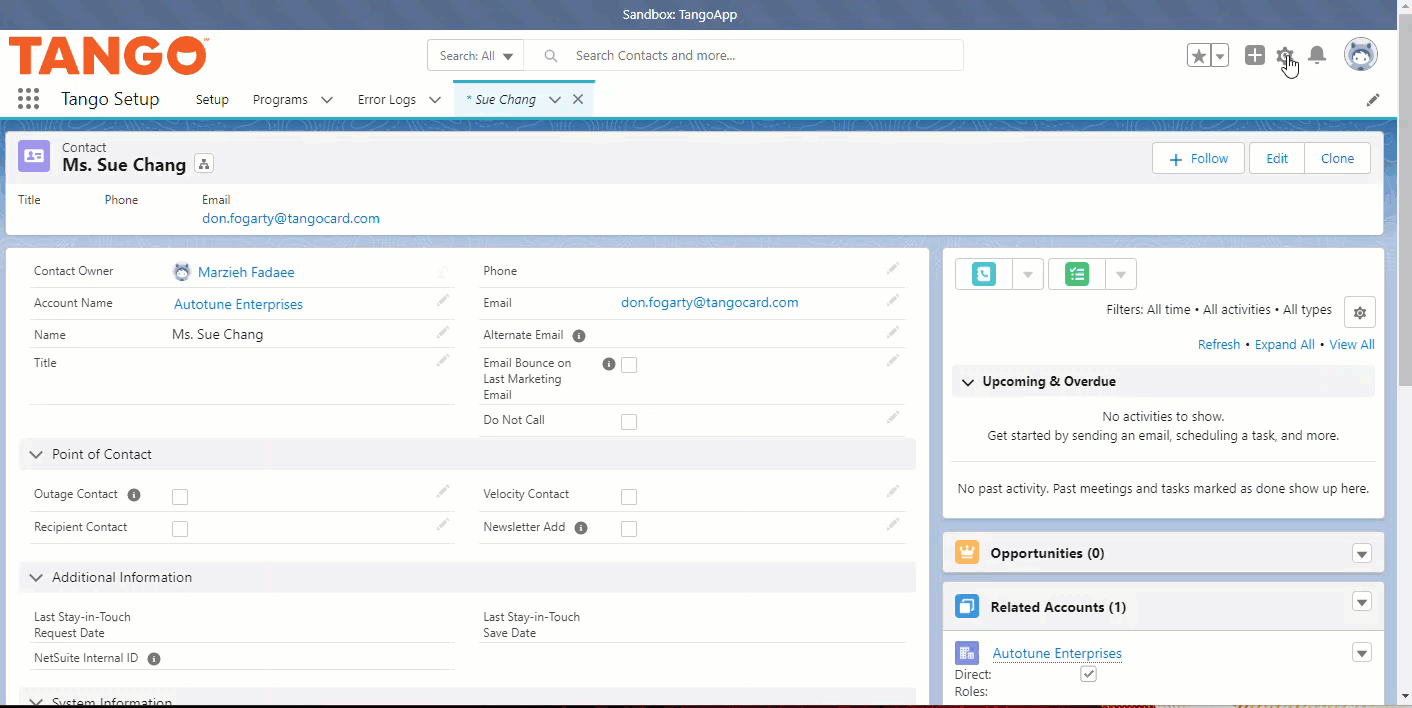
Task: Show Alternate Email info tooltip icon
Action: click(x=579, y=336)
